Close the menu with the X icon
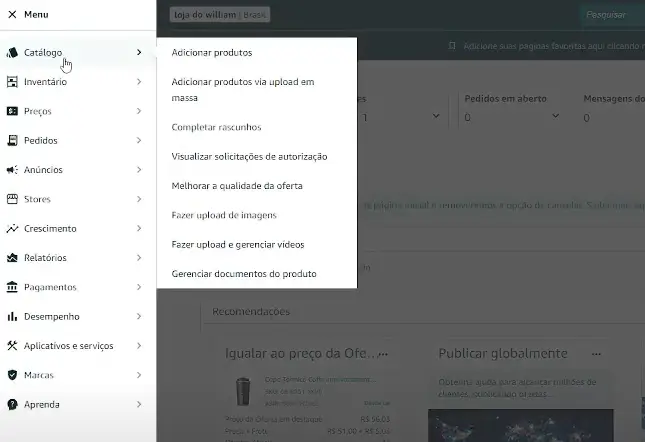The height and width of the screenshot is (442, 645). click(x=12, y=14)
